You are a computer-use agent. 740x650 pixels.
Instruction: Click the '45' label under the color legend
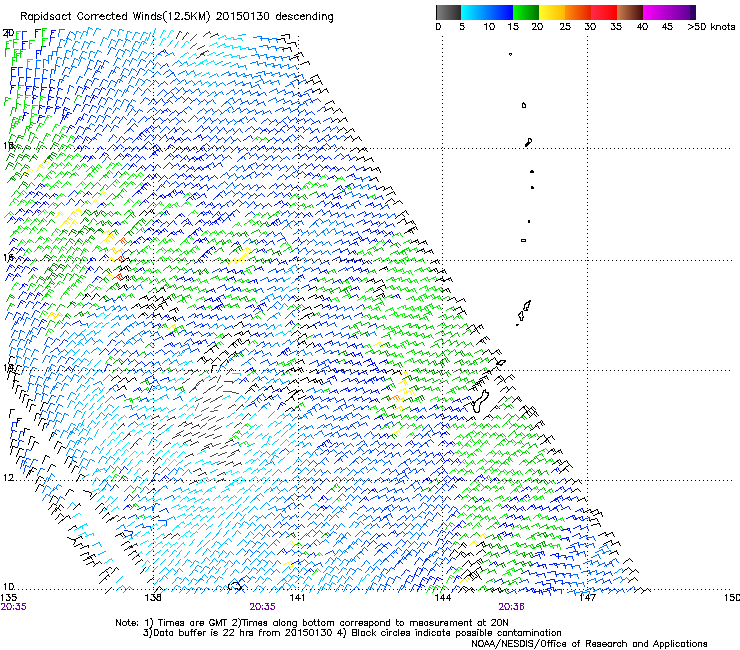667,27
